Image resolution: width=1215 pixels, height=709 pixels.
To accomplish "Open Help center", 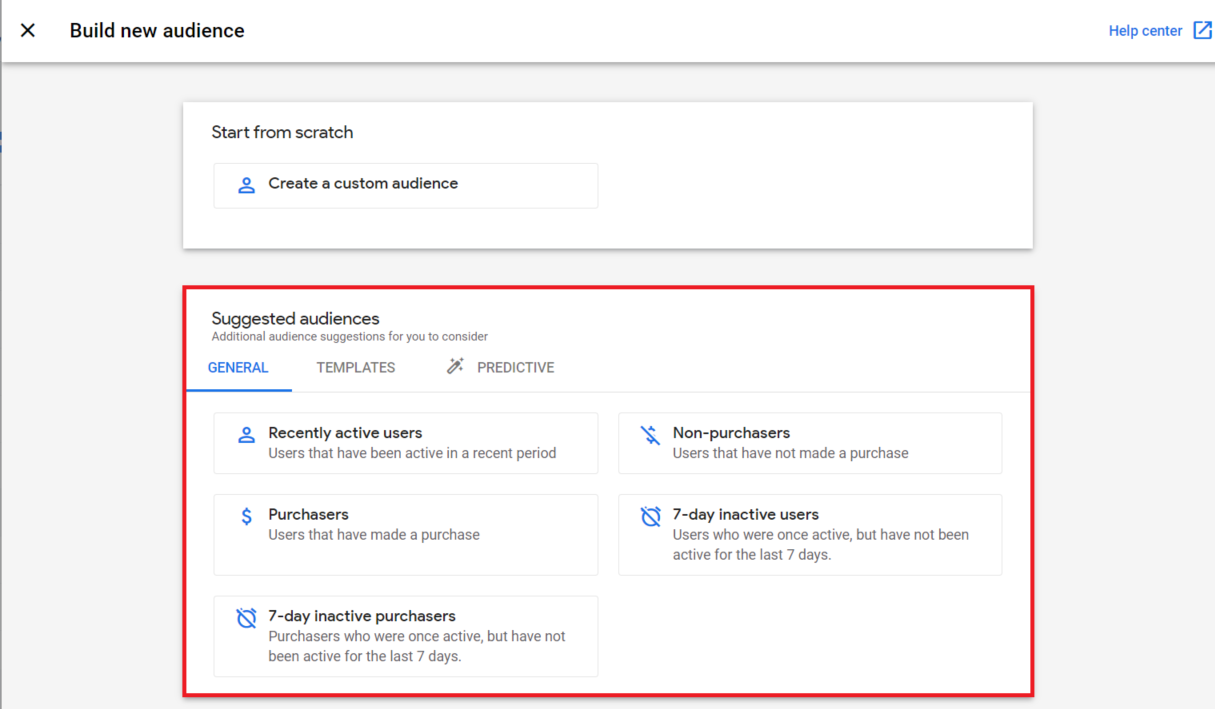I will (1144, 30).
